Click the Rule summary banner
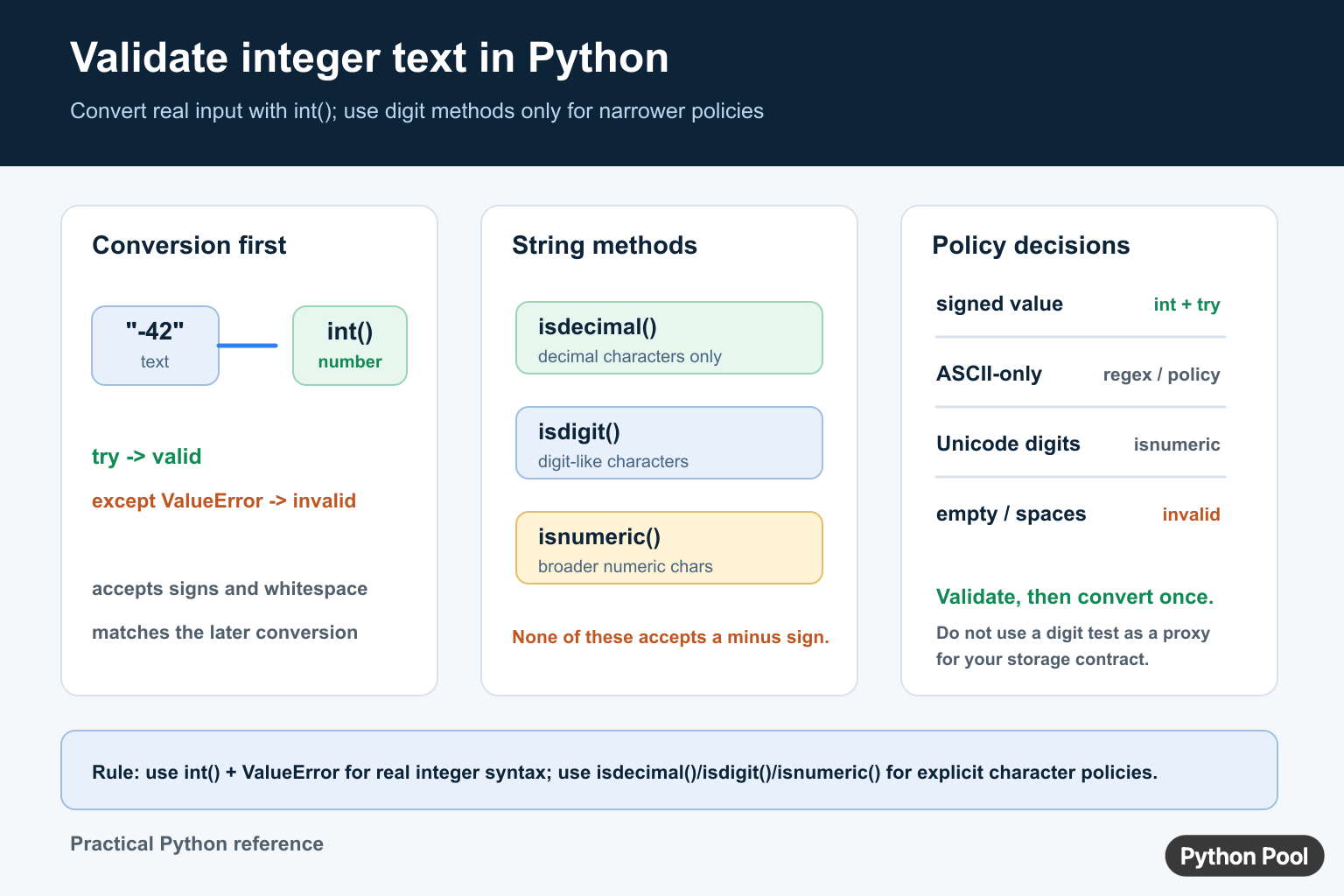The height and width of the screenshot is (896, 1344). click(x=669, y=770)
